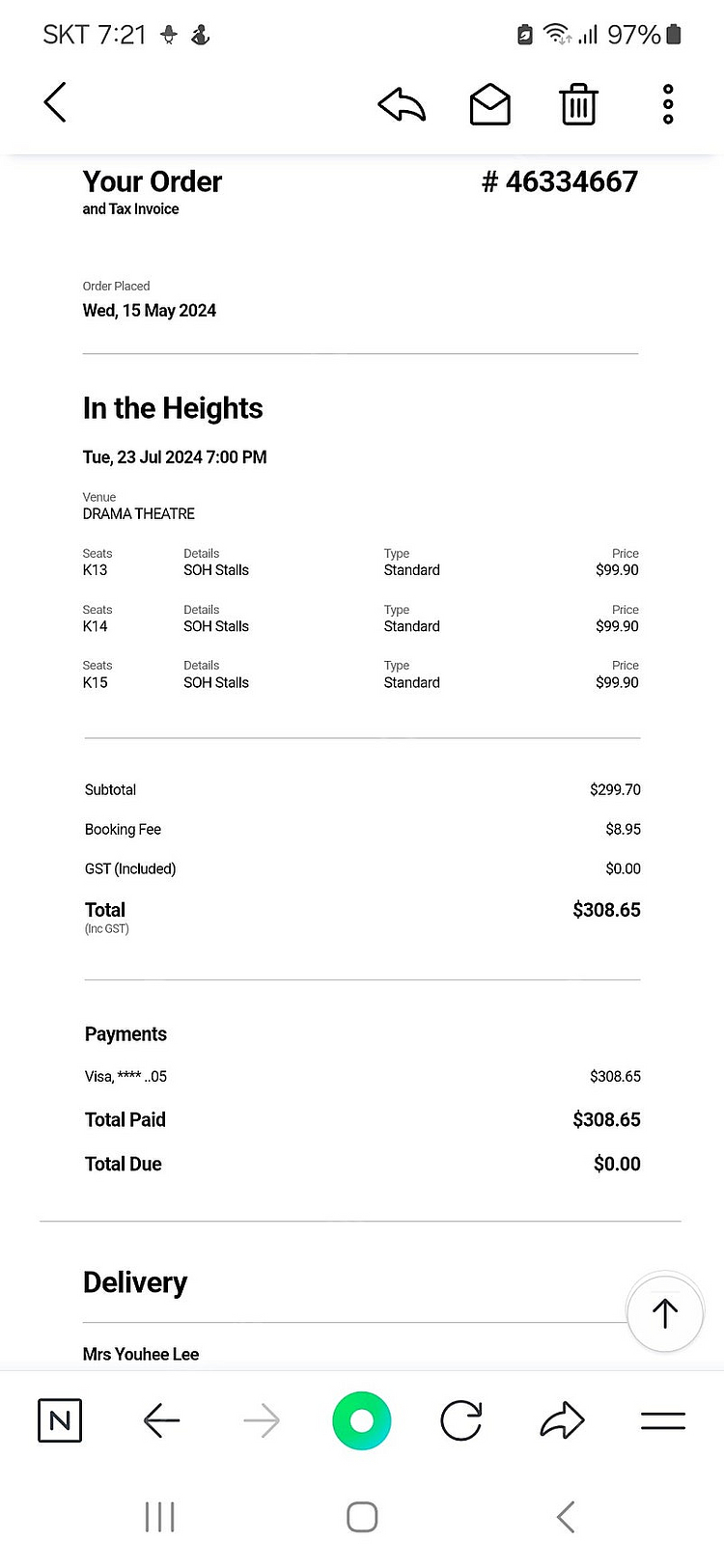Open Android recent apps button

[159, 1517]
